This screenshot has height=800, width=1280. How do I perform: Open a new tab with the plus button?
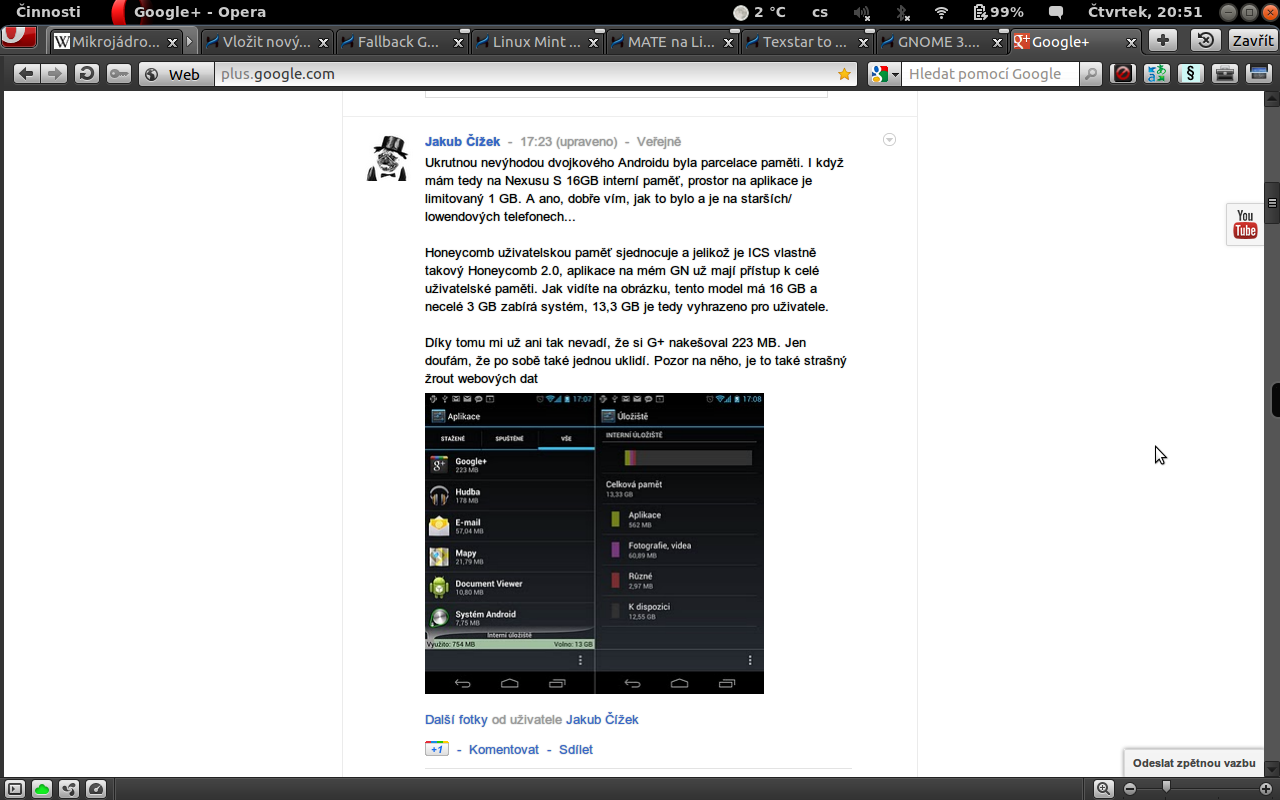(x=1163, y=40)
